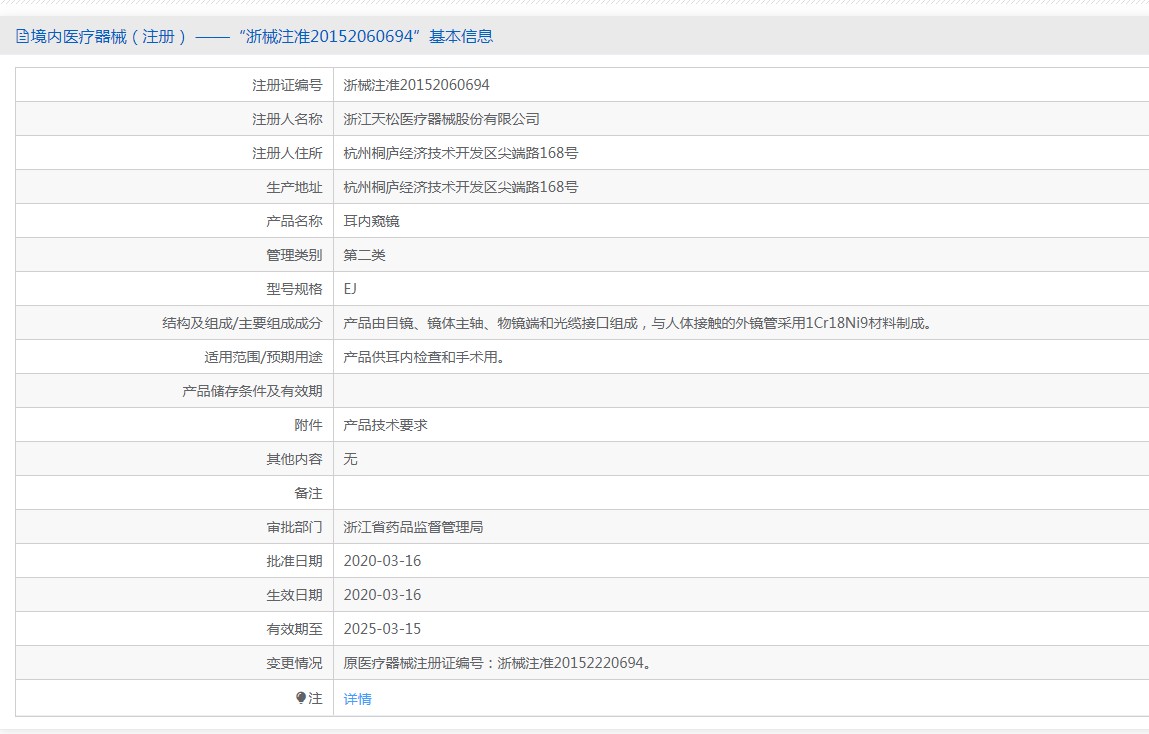Screen dimensions: 1149x734
Task: Open the 详情 link in the 注 row
Action: (x=357, y=699)
